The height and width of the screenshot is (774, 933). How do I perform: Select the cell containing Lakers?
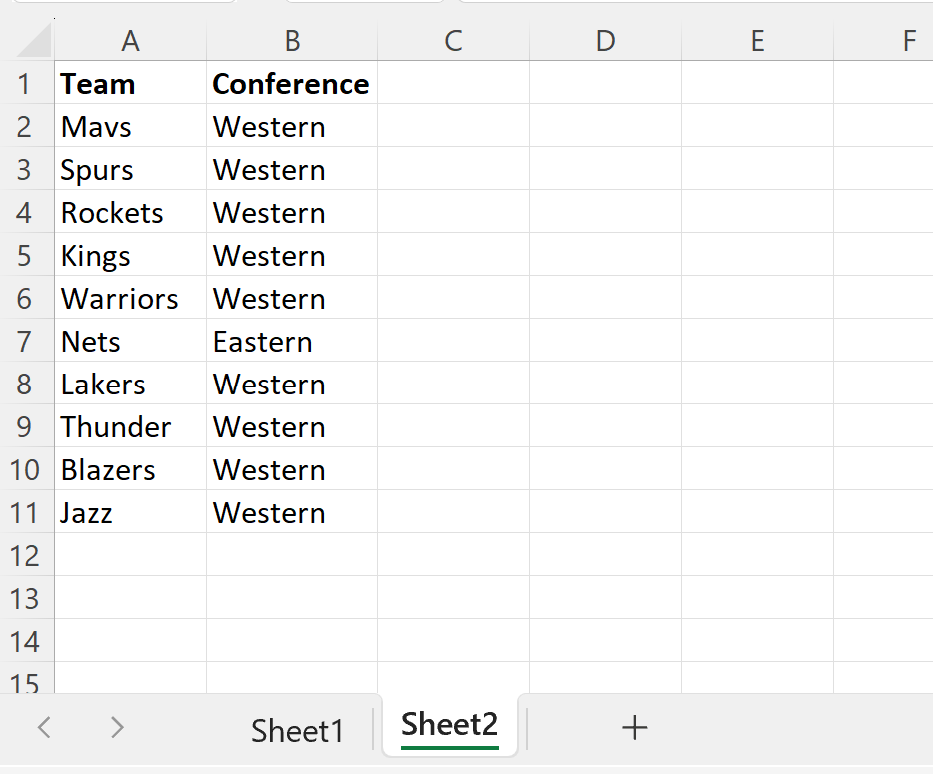tap(130, 384)
